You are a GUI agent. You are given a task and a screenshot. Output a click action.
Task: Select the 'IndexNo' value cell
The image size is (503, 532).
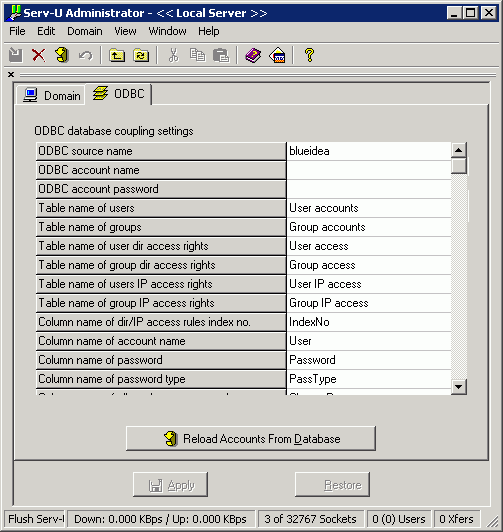point(369,322)
